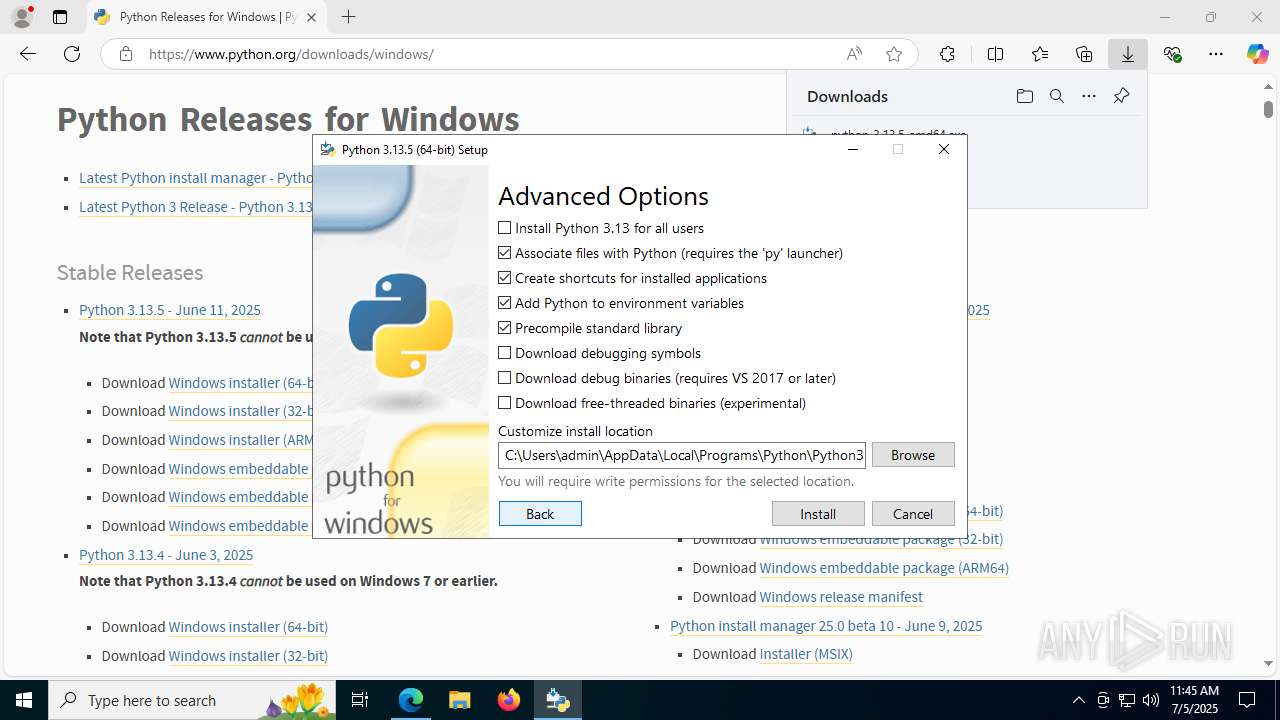
Task: Open Windows release manifest link
Action: 841,597
